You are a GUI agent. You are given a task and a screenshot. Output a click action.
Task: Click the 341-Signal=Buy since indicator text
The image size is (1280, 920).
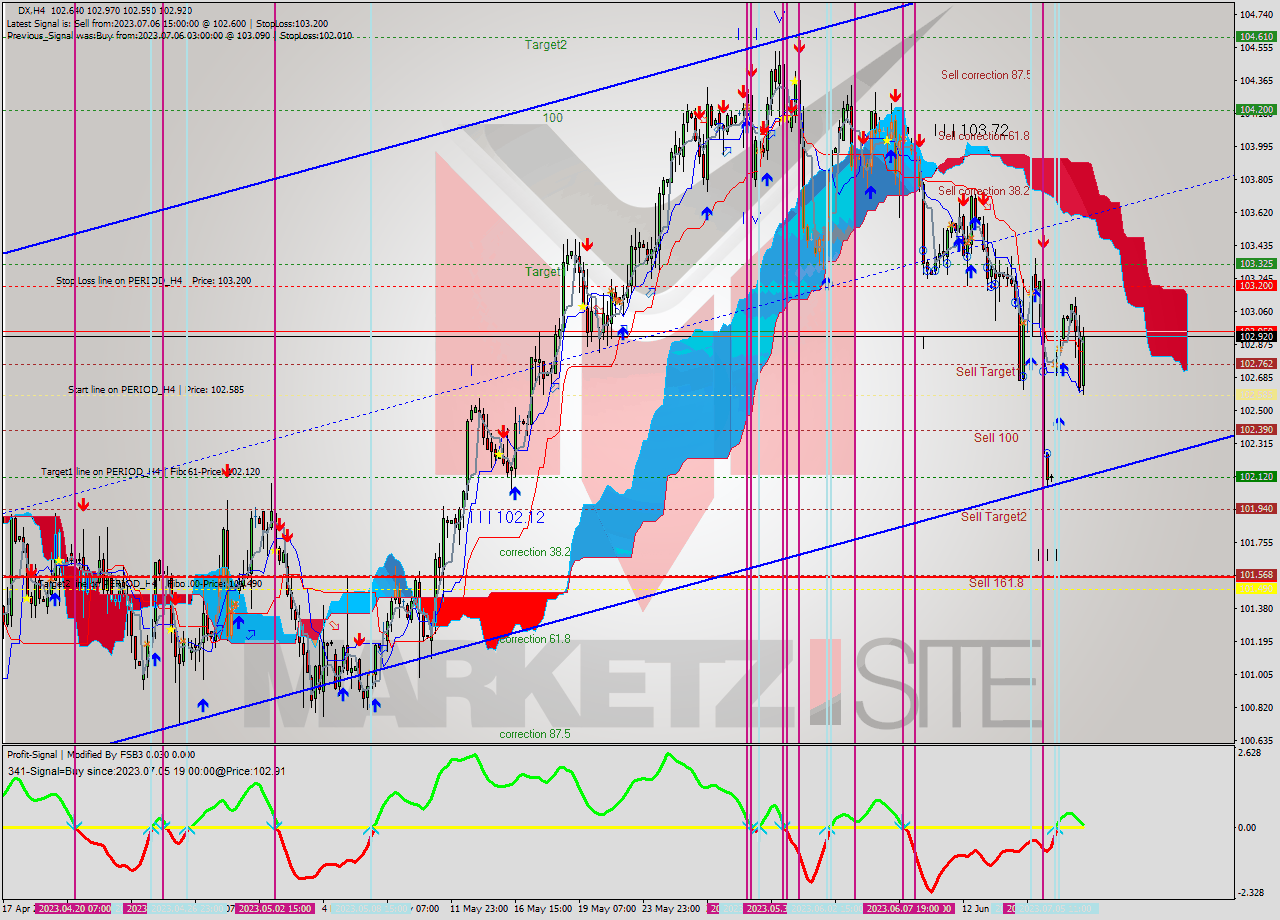tap(146, 771)
